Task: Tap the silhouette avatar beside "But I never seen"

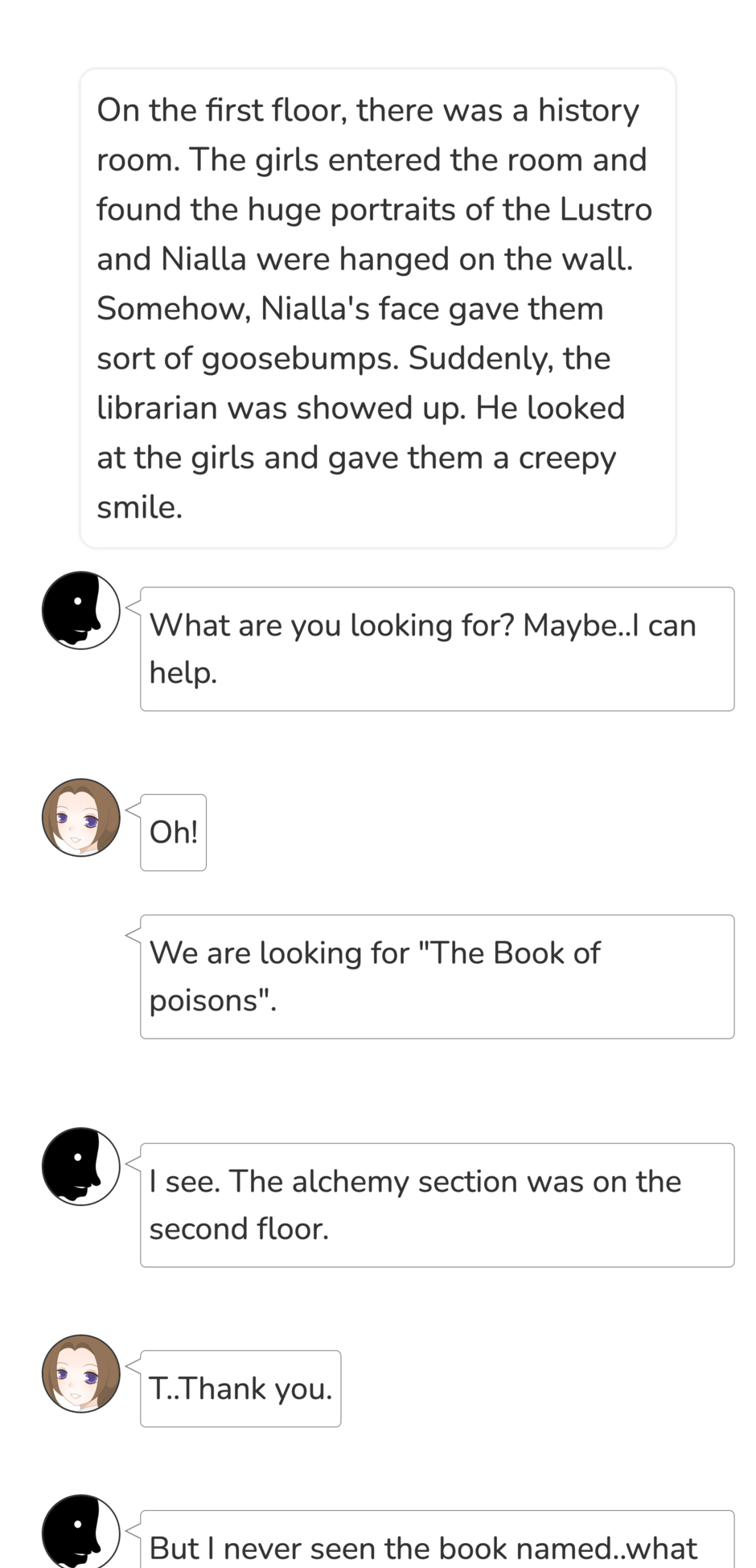Action: point(80,1531)
